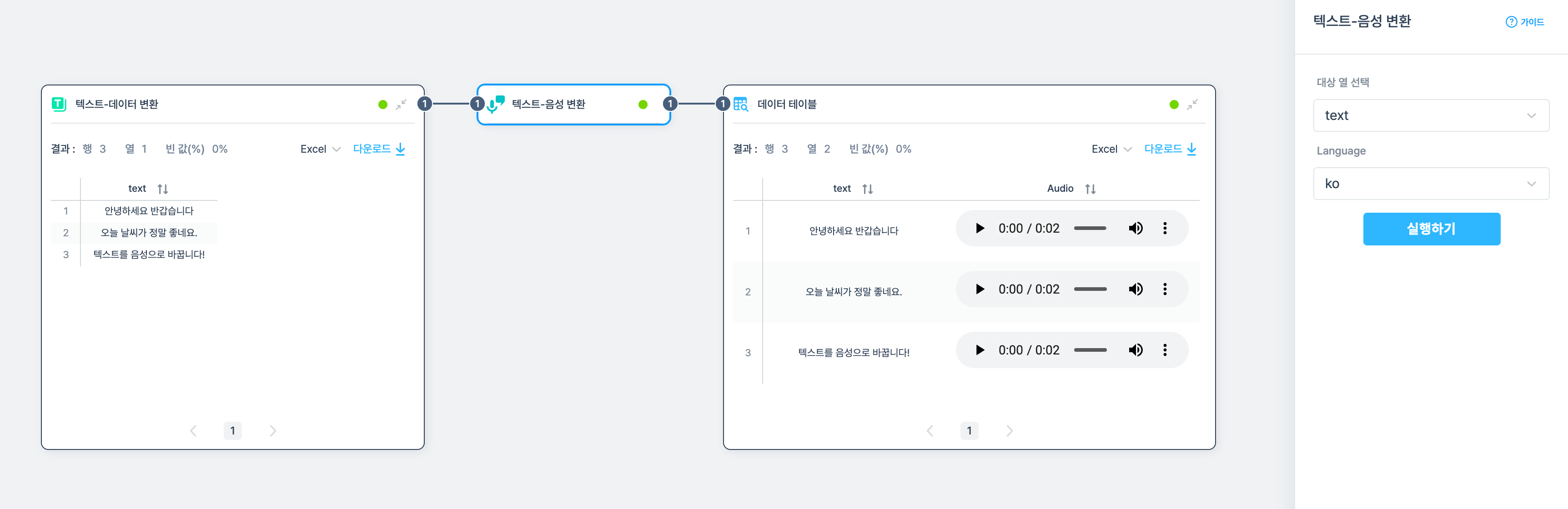Go to next page in 텍스트-데이터 변환 card
Viewport: 1568px width, 509px height.
click(273, 430)
